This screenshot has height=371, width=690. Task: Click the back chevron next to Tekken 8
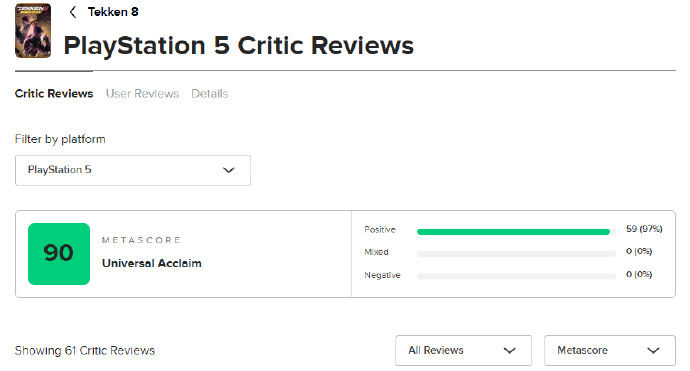(x=73, y=12)
